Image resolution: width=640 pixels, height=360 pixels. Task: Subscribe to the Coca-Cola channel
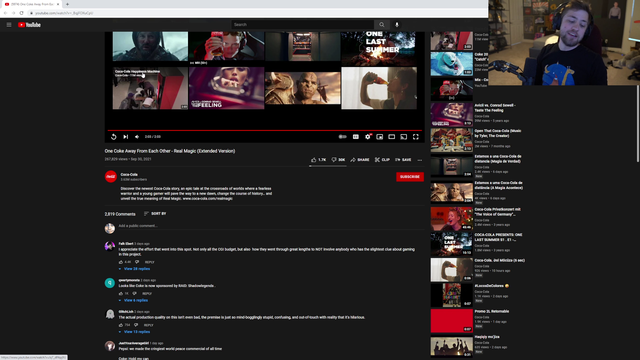coord(410,177)
